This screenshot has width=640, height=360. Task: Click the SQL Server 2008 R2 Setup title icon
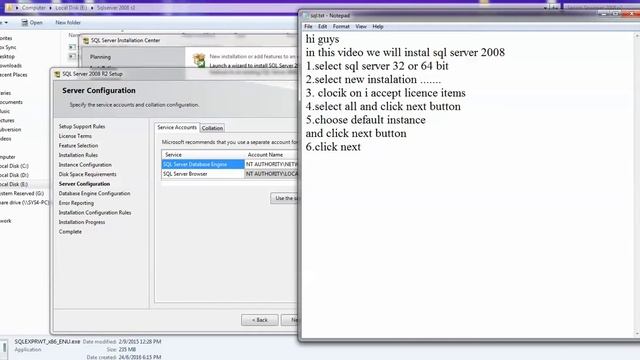point(57,74)
